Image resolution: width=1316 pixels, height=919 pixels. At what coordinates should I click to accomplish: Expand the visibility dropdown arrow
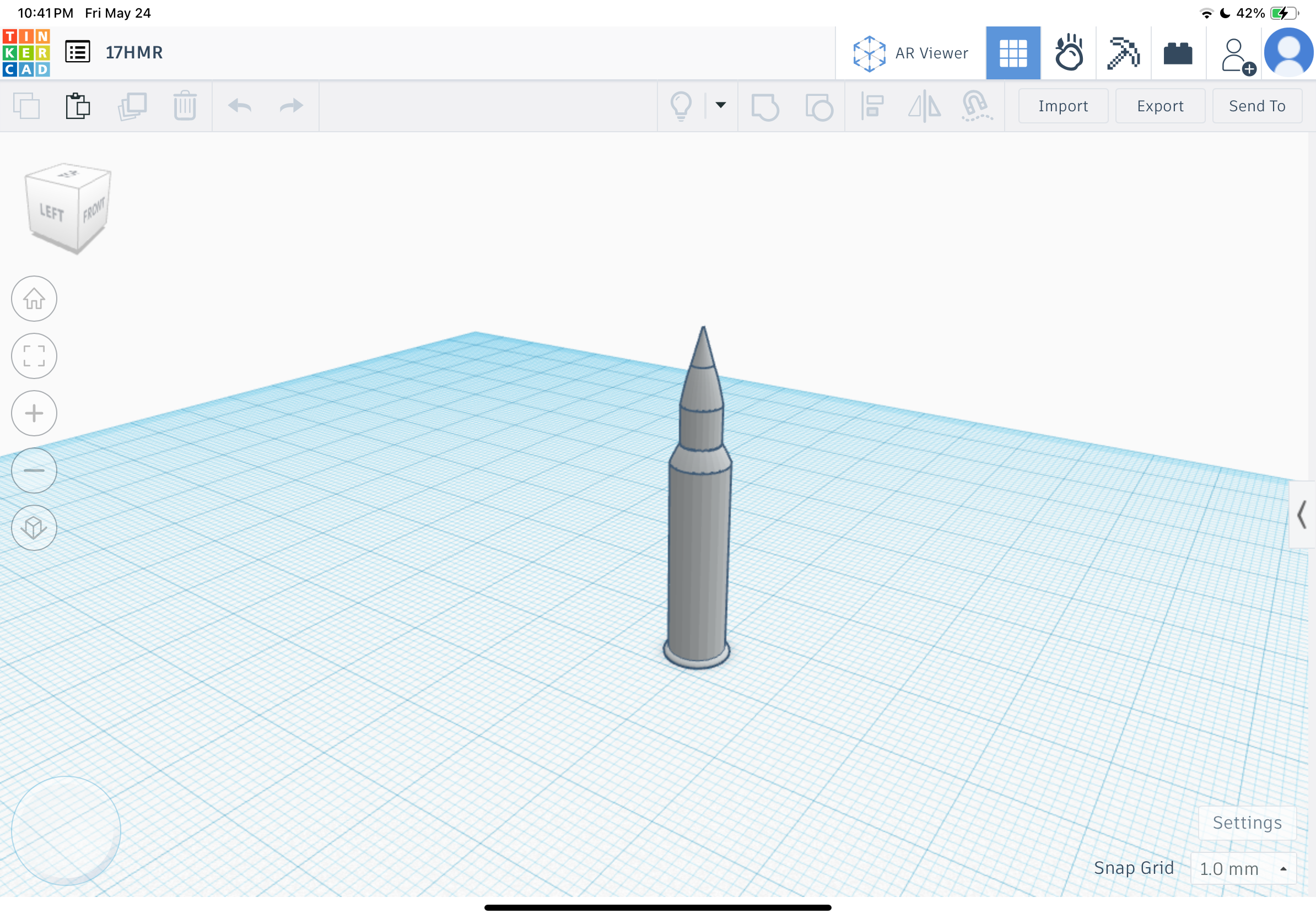point(720,105)
